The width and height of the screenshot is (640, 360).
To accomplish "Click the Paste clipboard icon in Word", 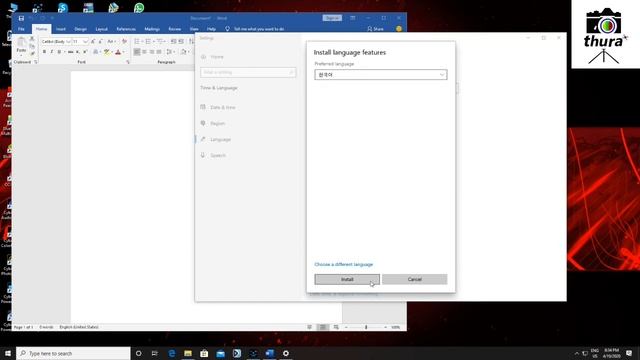I will (21, 42).
